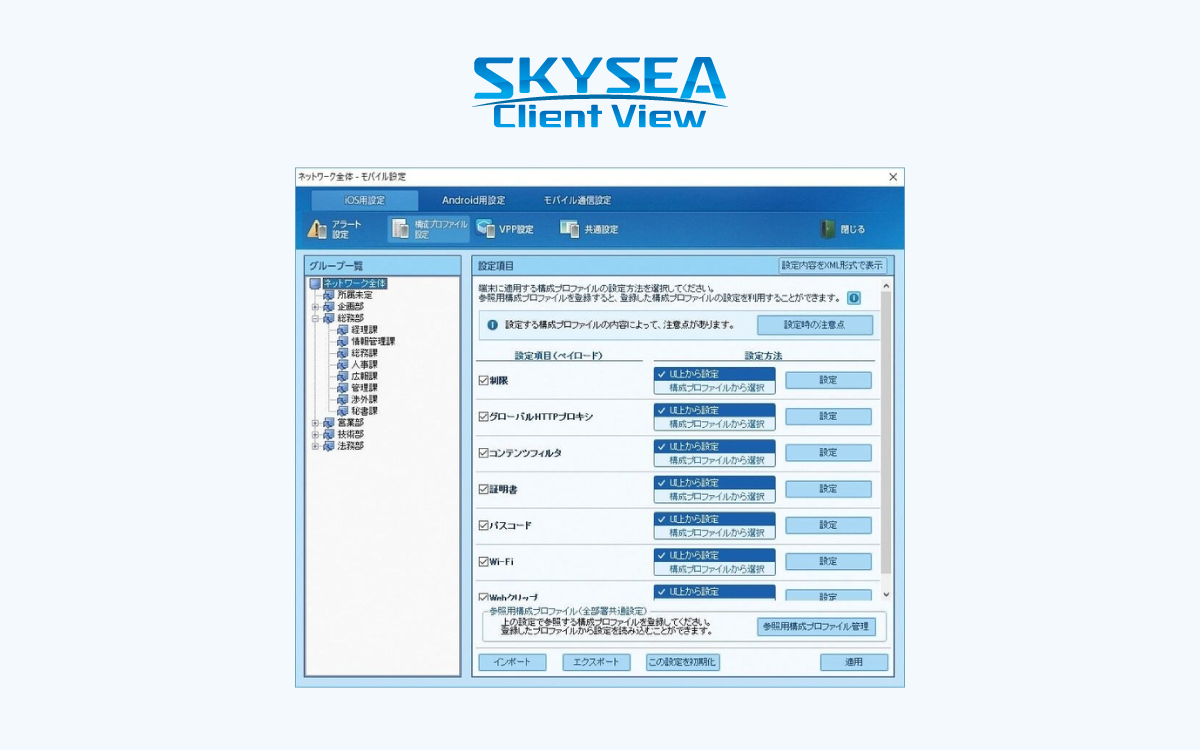Click the 所属未定 group icon
The height and width of the screenshot is (750, 1200).
[x=329, y=295]
